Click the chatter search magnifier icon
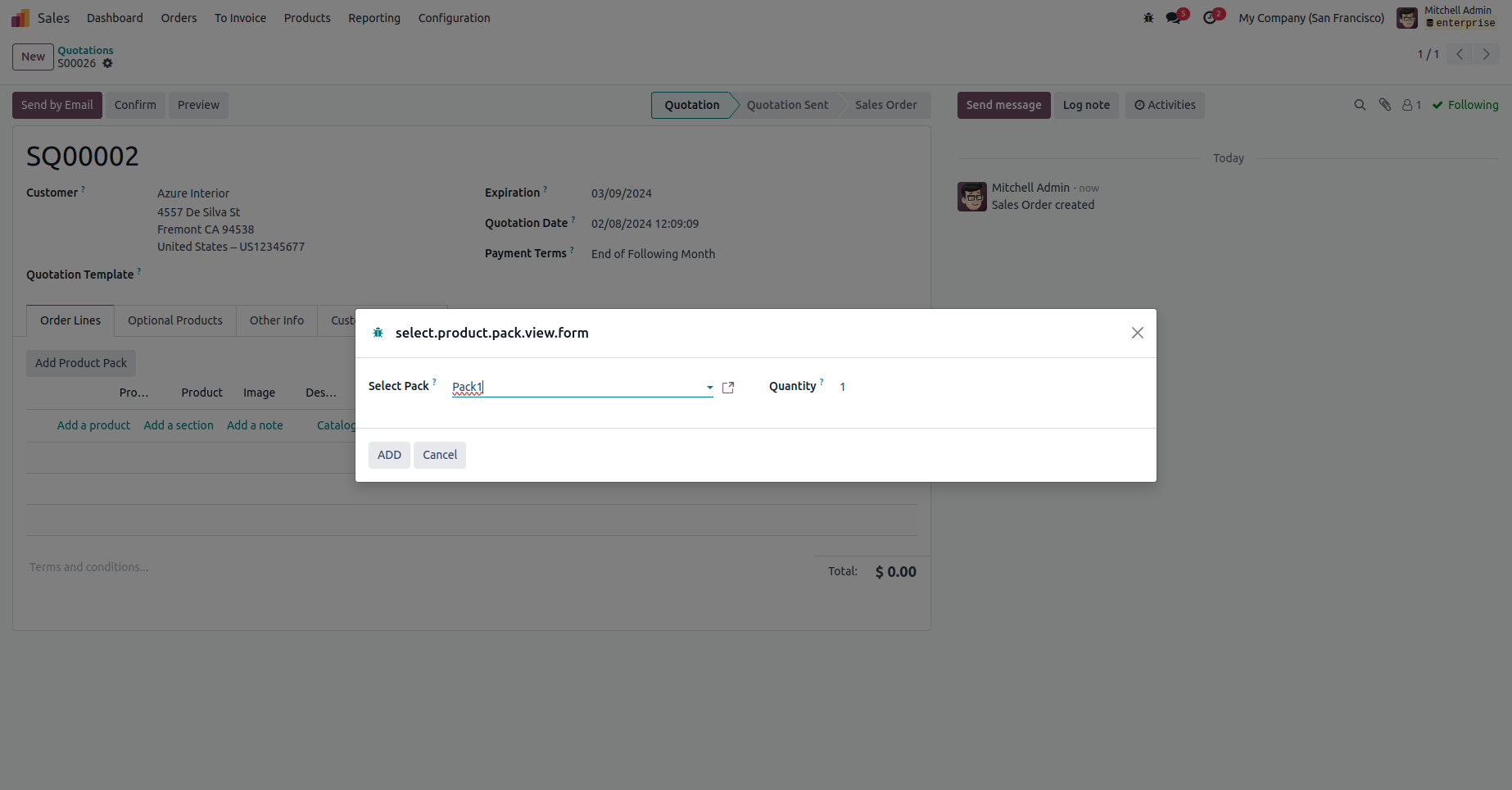The height and width of the screenshot is (790, 1512). pyautogui.click(x=1360, y=105)
